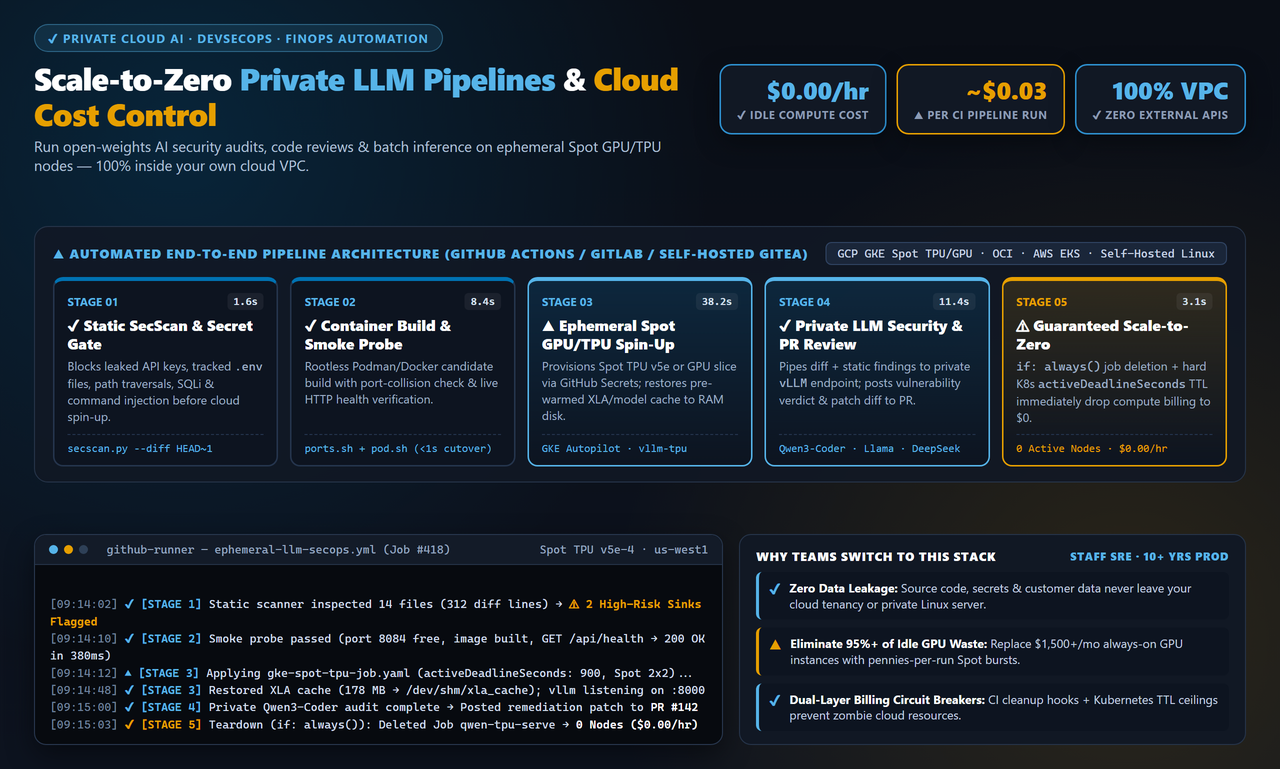The width and height of the screenshot is (1280, 769).
Task: Click the STAGE 03 label on the Spin-Up card
Action: (x=567, y=302)
